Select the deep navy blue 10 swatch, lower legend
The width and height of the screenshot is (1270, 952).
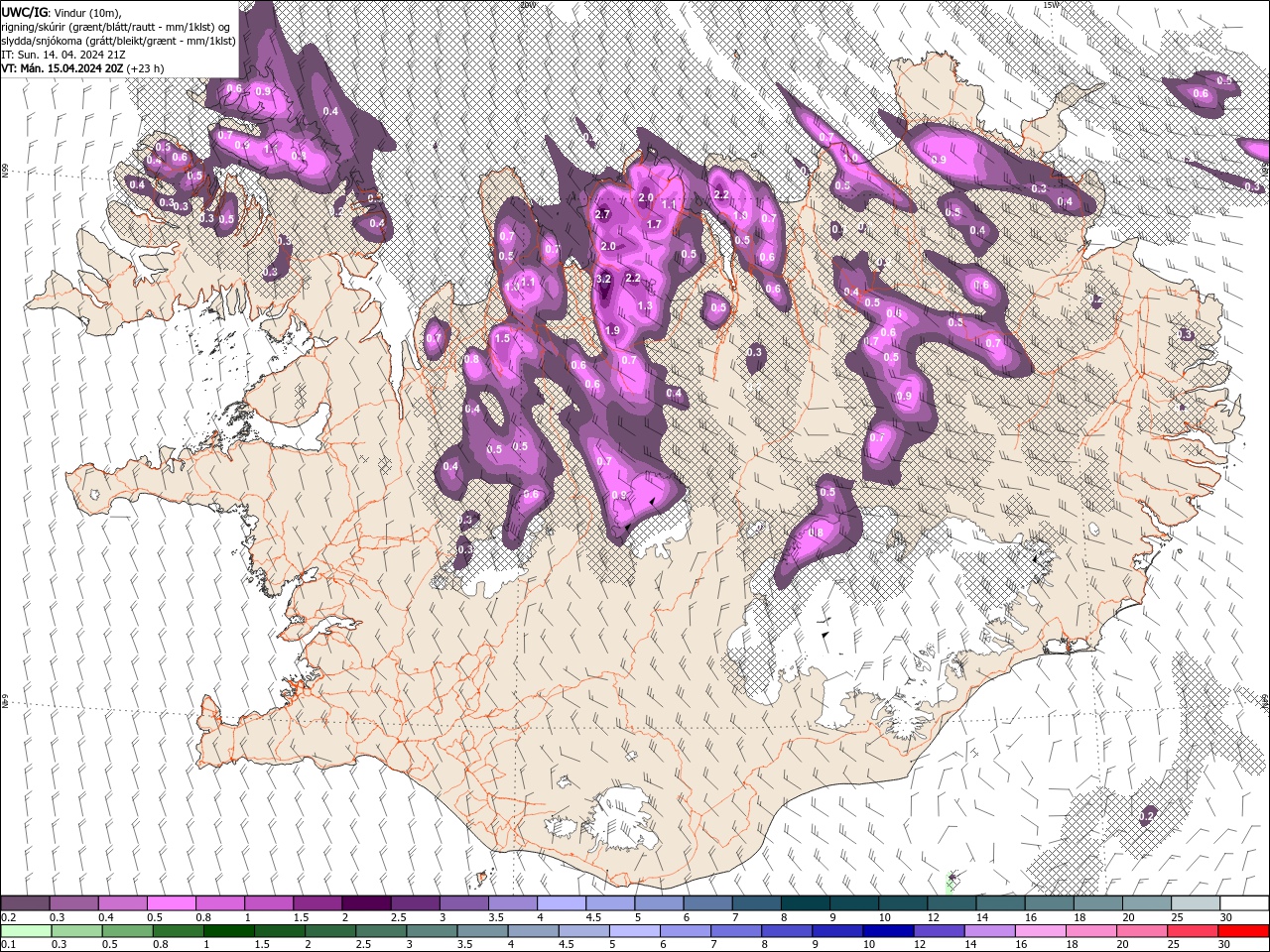889,930
